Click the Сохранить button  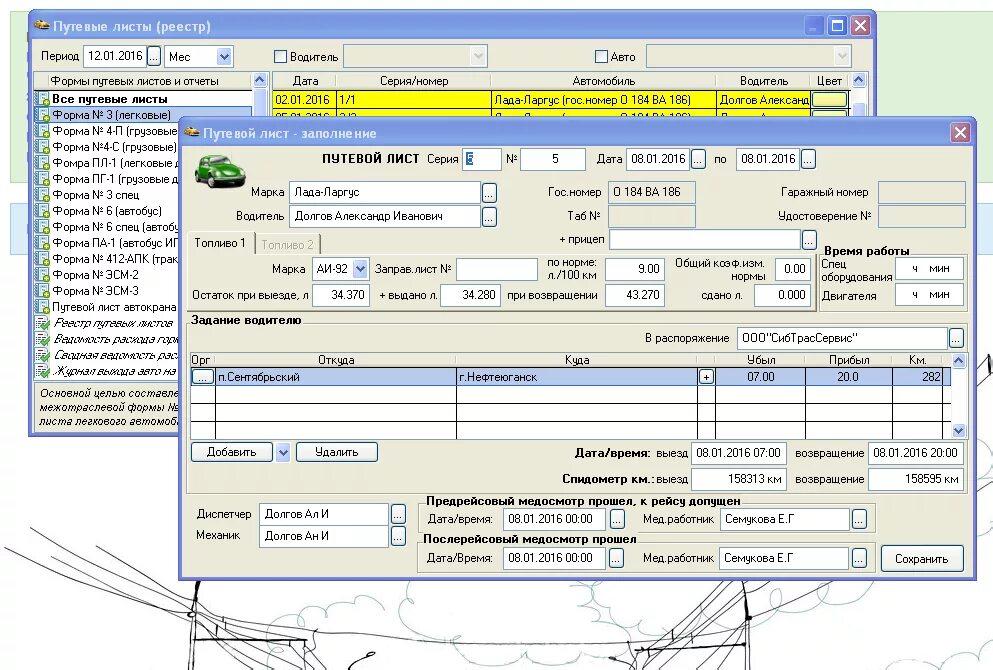click(922, 559)
